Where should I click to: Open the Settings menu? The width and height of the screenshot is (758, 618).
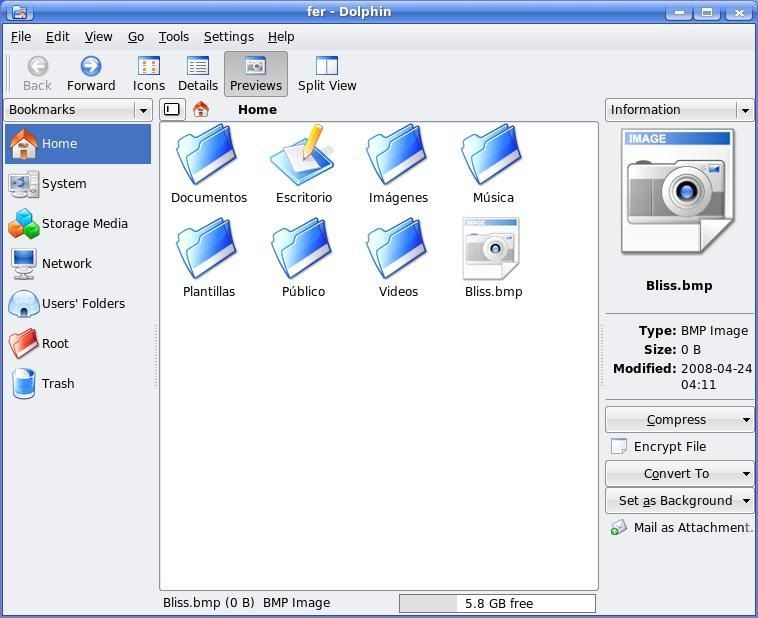(x=229, y=37)
